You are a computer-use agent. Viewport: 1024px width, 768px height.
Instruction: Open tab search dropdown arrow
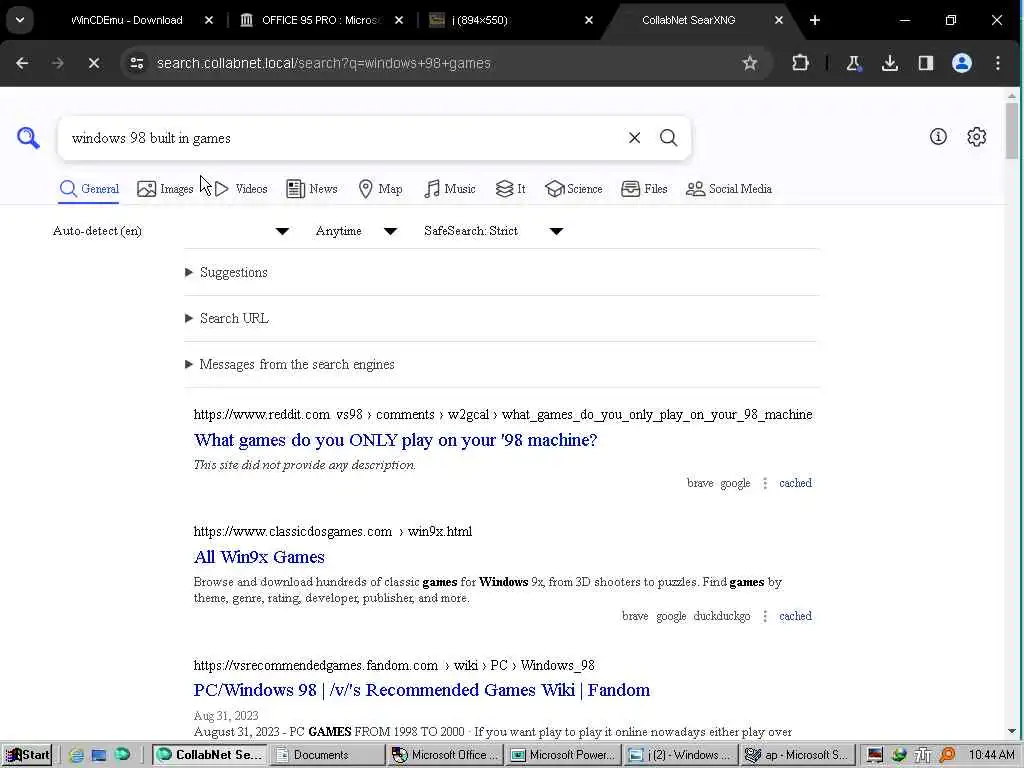(20, 20)
